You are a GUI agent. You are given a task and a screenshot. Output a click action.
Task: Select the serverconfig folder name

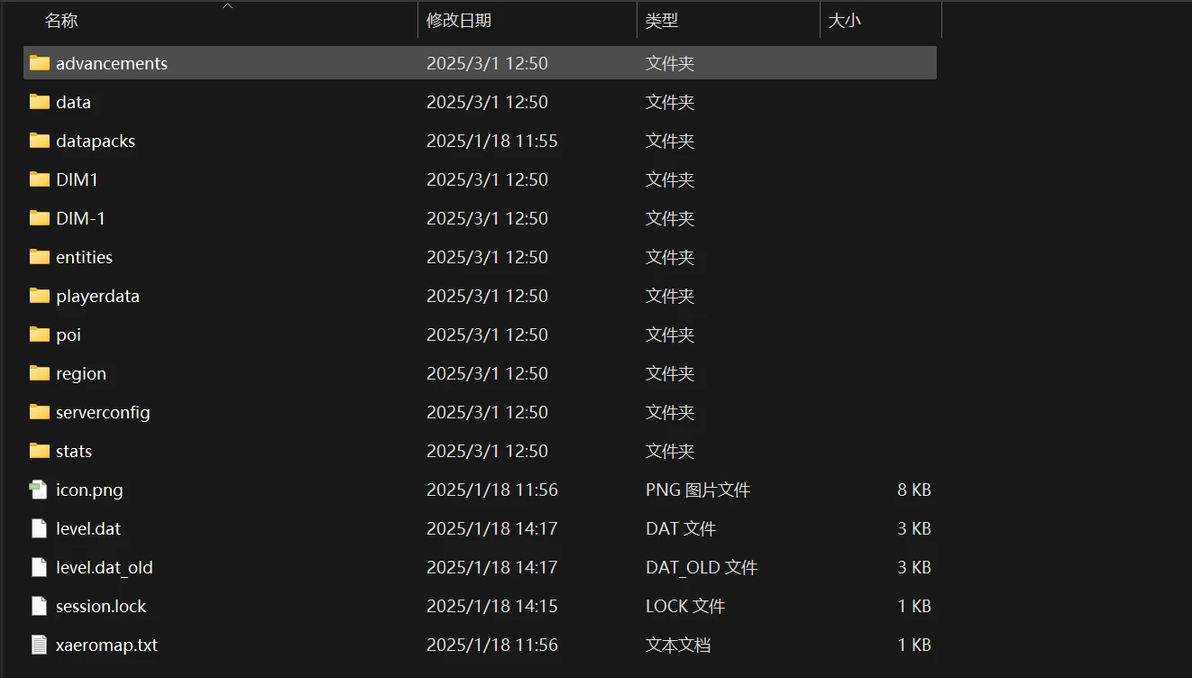coord(103,412)
